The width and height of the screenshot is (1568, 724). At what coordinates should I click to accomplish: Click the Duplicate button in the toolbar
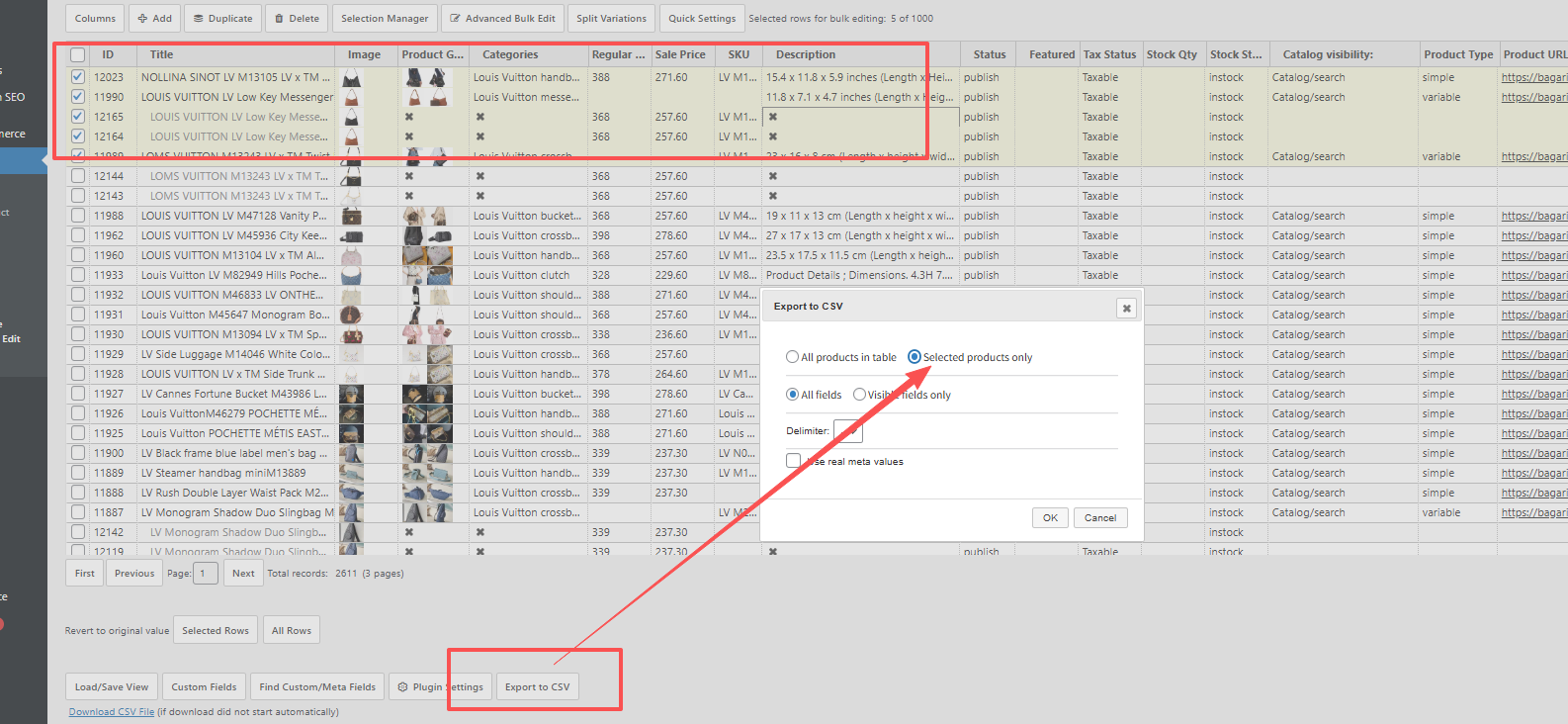pos(222,18)
